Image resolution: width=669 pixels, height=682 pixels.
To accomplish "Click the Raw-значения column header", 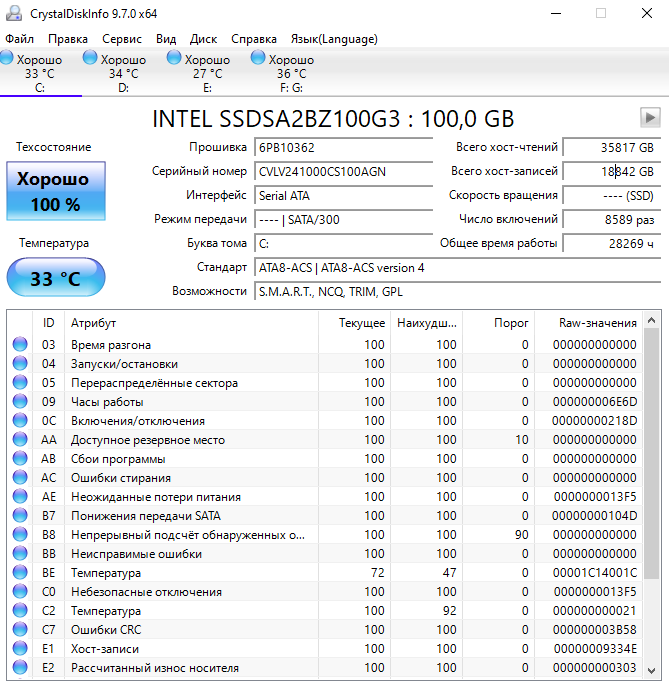I will pyautogui.click(x=598, y=323).
